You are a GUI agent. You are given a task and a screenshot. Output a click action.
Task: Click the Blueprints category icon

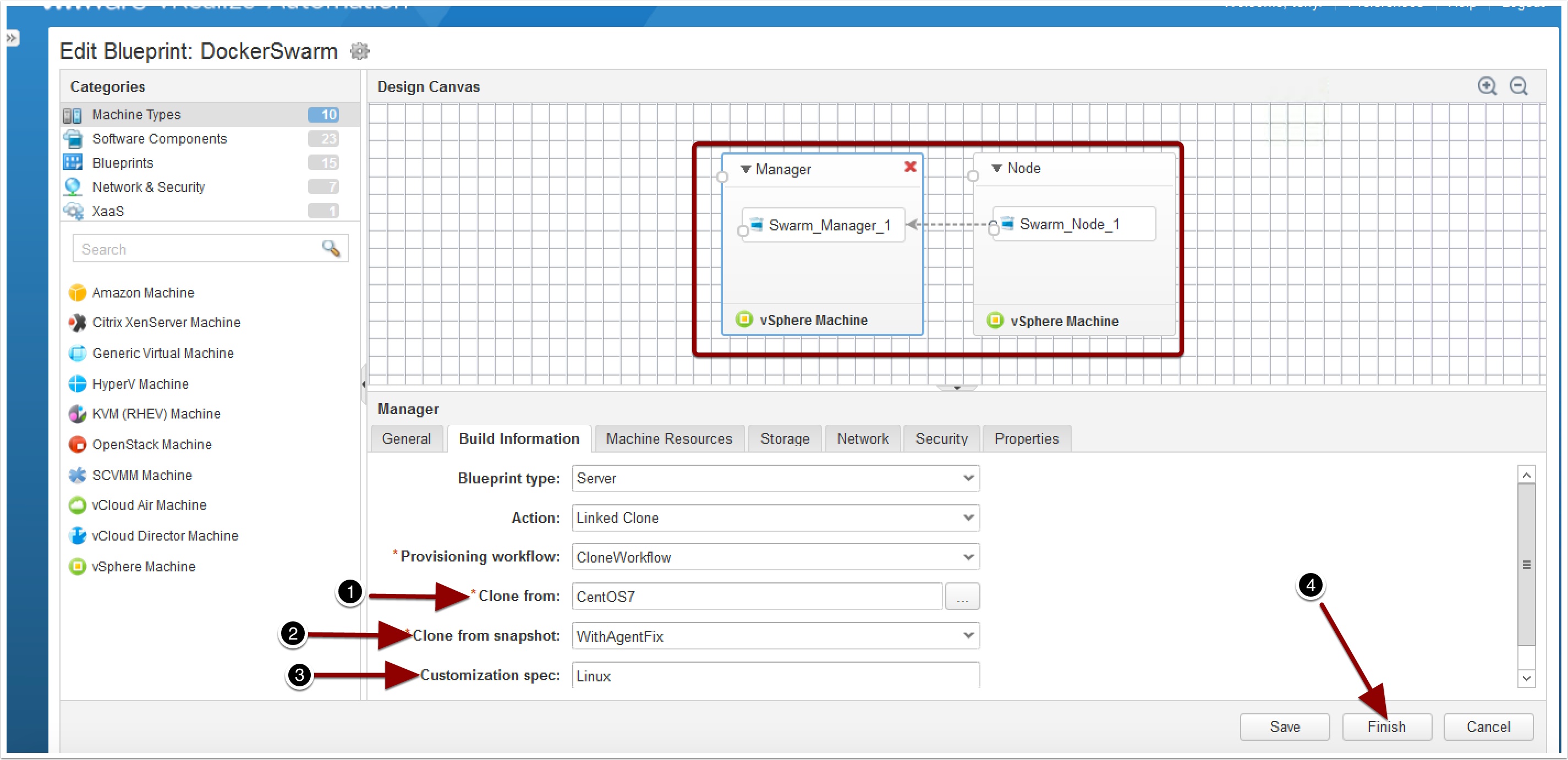73,162
